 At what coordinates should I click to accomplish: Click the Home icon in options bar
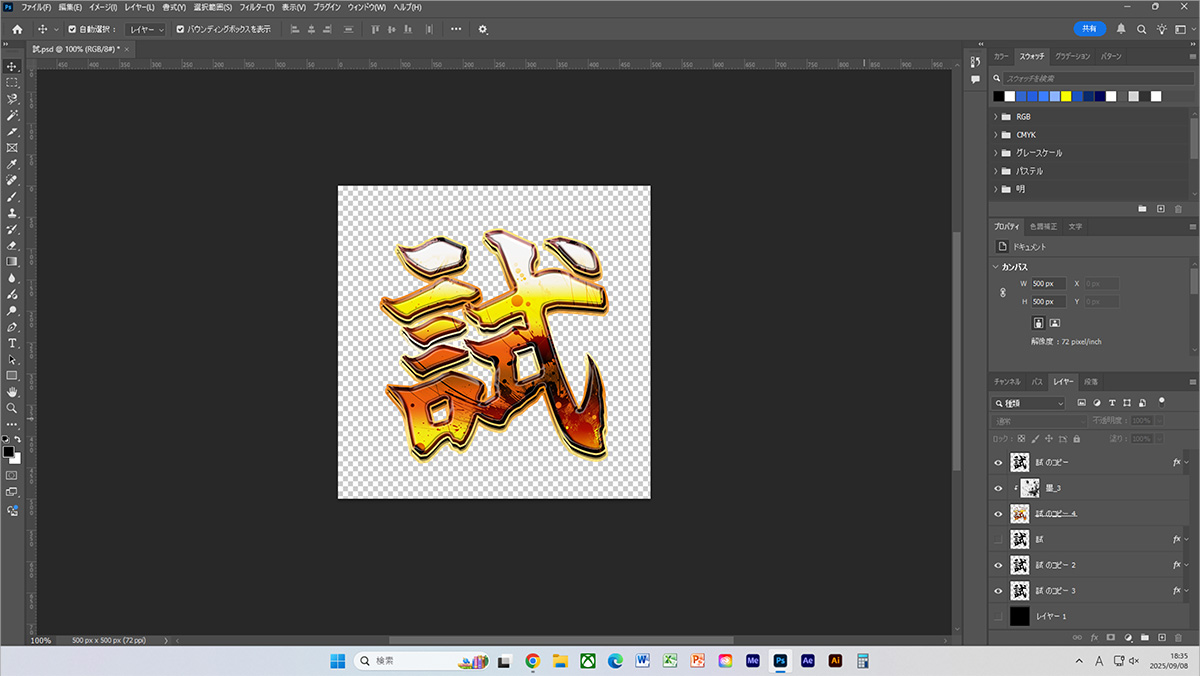(17, 29)
